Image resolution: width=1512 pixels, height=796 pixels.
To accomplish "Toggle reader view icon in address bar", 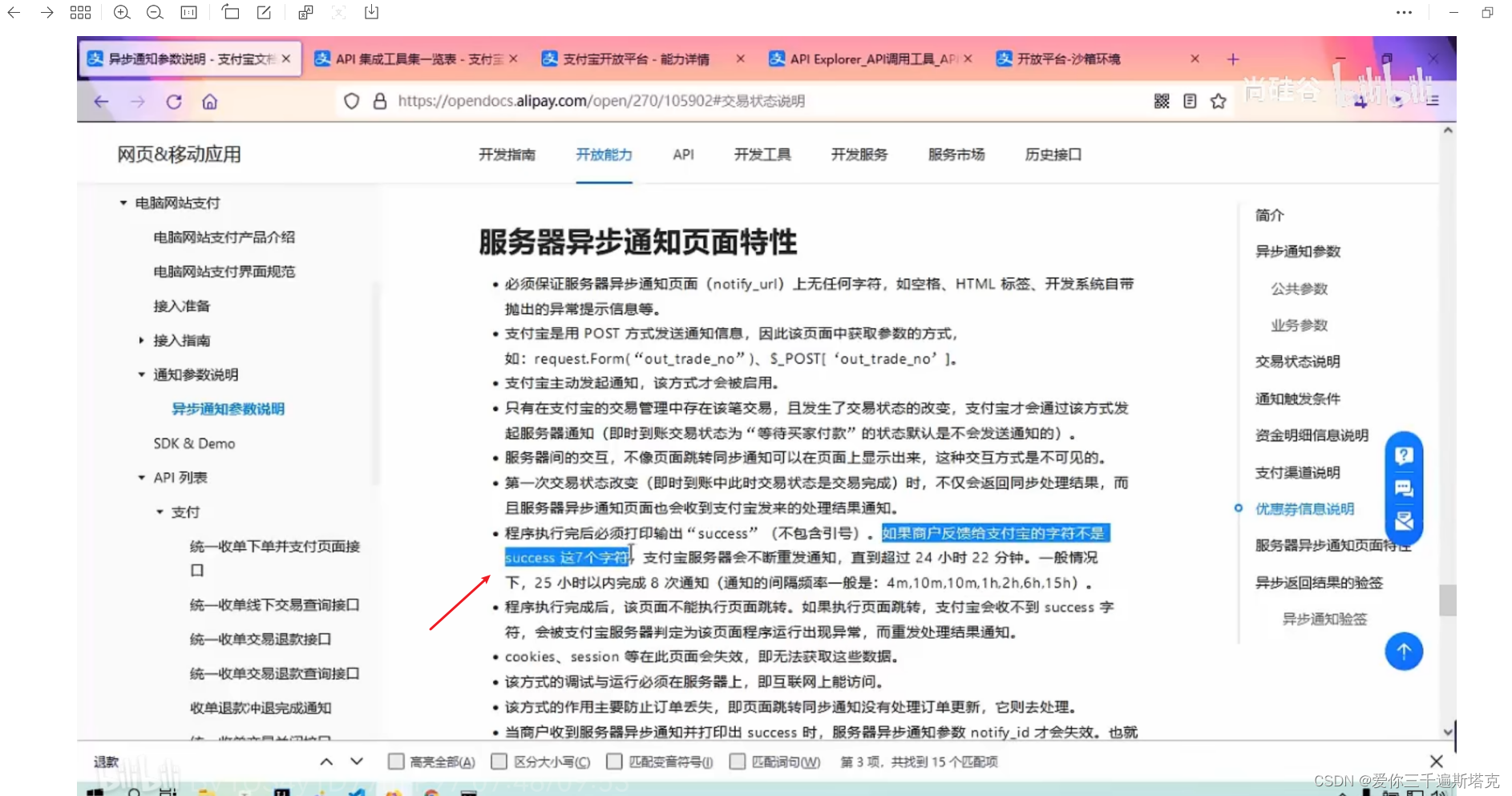I will point(1190,101).
